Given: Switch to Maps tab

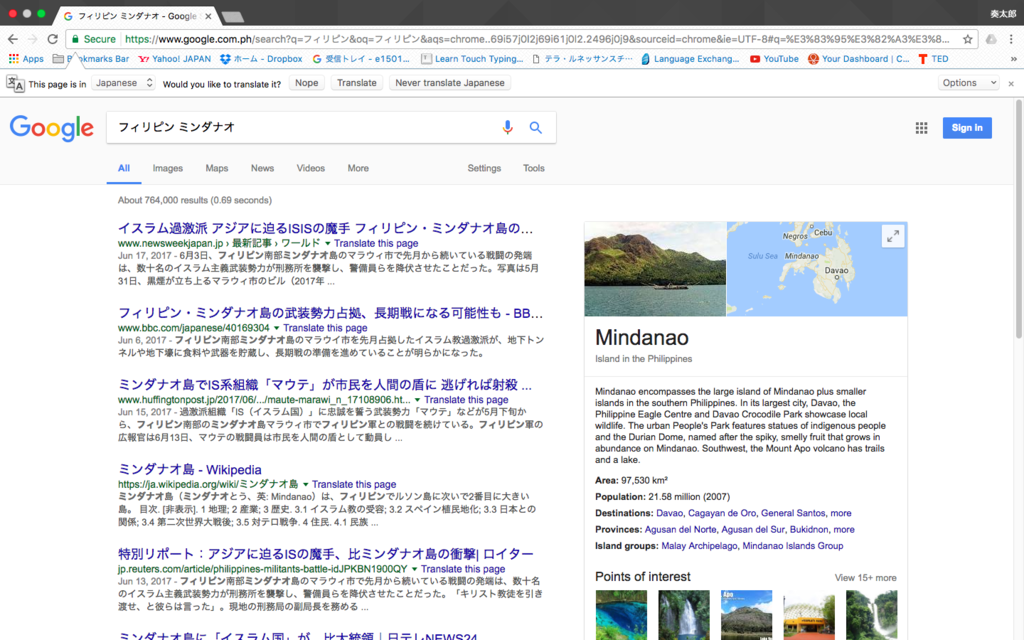Looking at the screenshot, I should [x=217, y=168].
